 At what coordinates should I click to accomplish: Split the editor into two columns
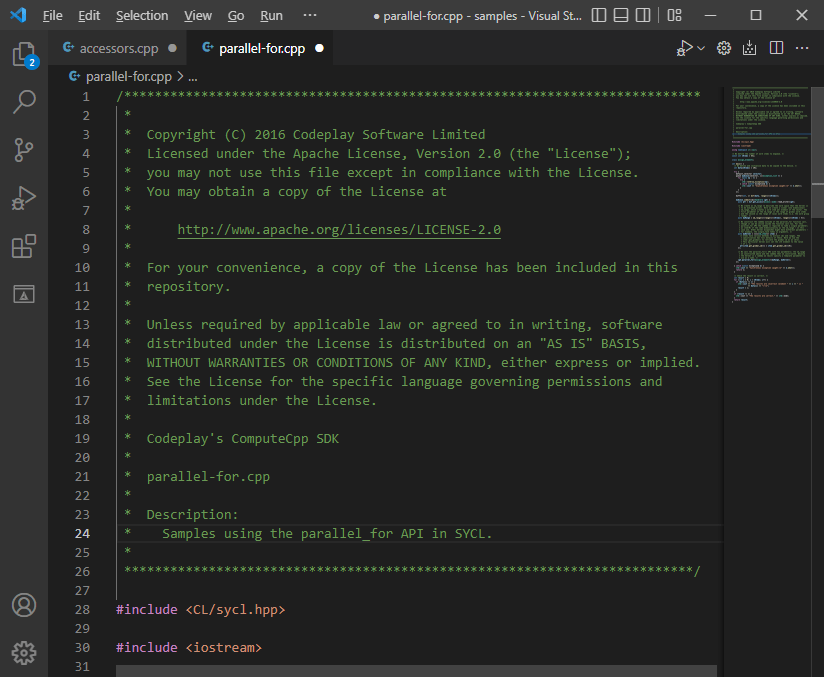click(776, 47)
